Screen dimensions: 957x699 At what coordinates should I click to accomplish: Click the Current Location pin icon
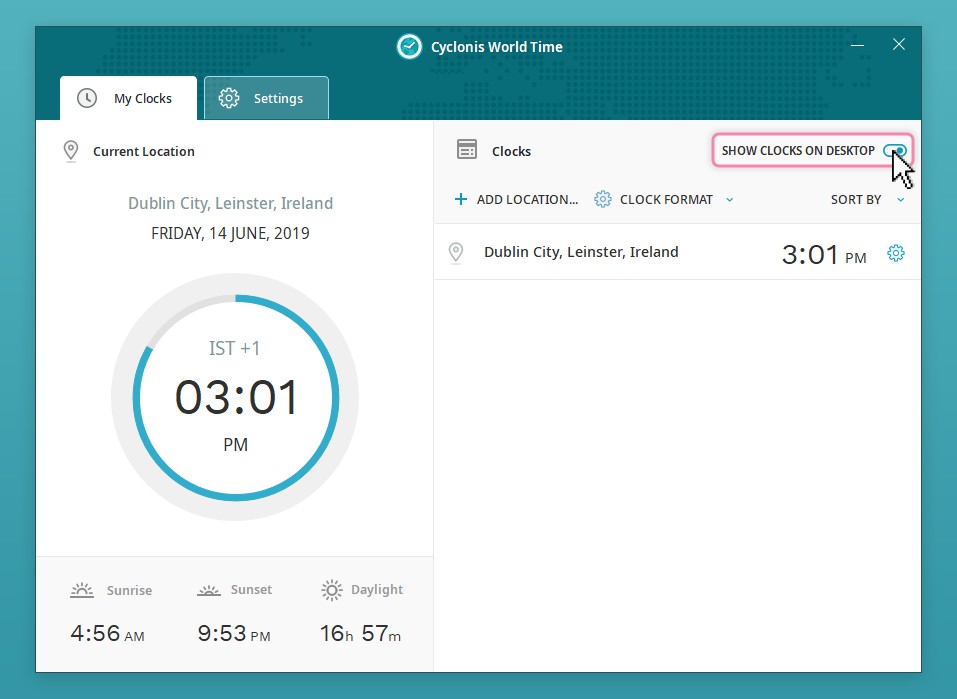[71, 151]
